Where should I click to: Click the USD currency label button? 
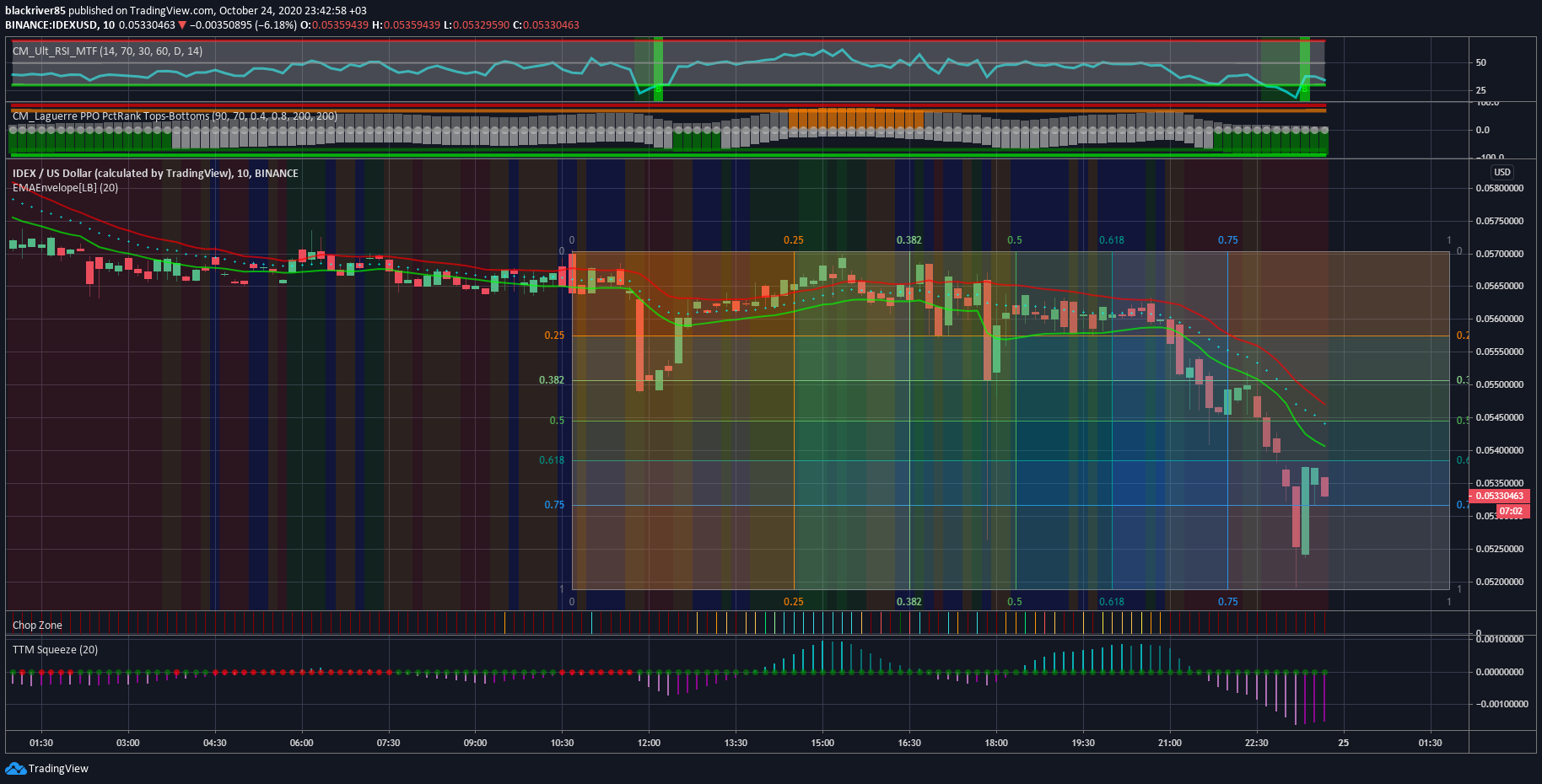click(1502, 172)
